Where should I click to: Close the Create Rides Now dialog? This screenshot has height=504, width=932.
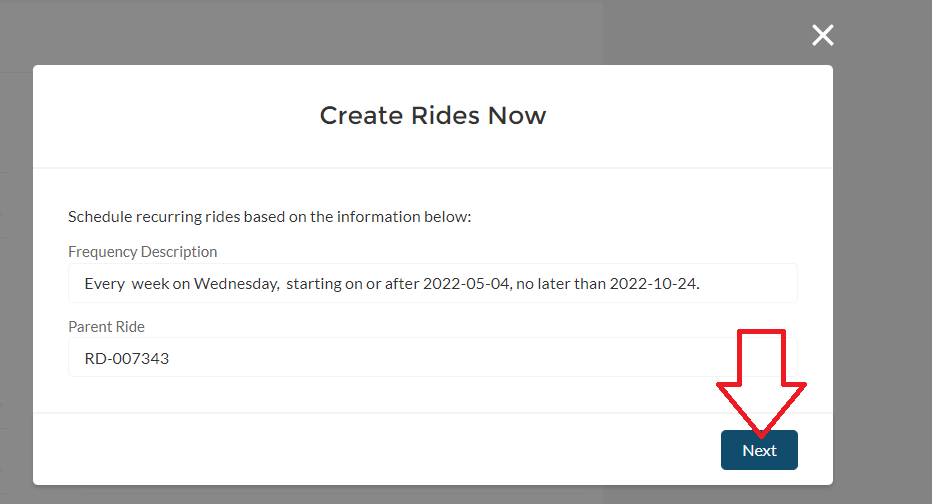(x=822, y=36)
